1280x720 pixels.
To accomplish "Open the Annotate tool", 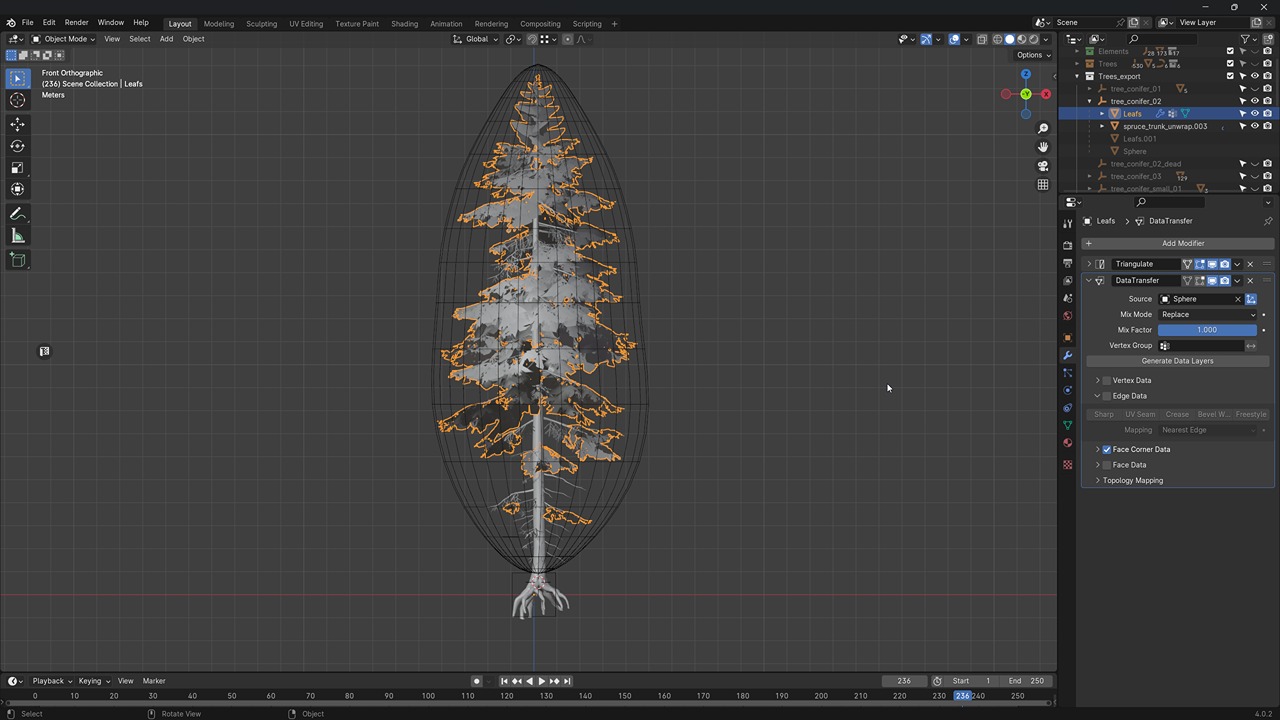I will pyautogui.click(x=17, y=213).
